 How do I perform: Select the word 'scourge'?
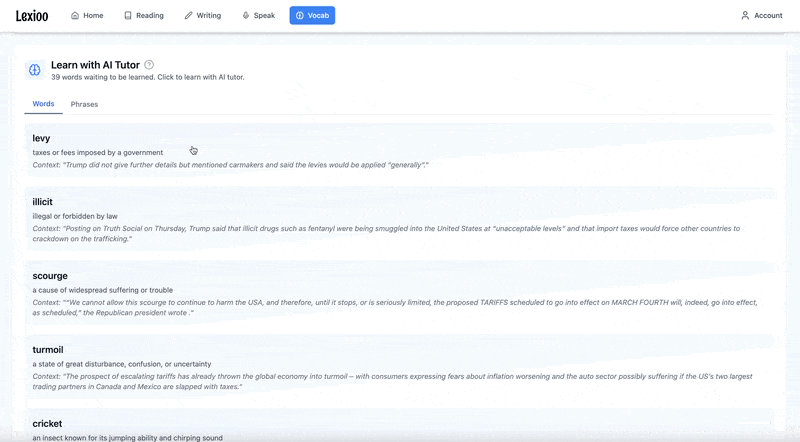click(50, 276)
